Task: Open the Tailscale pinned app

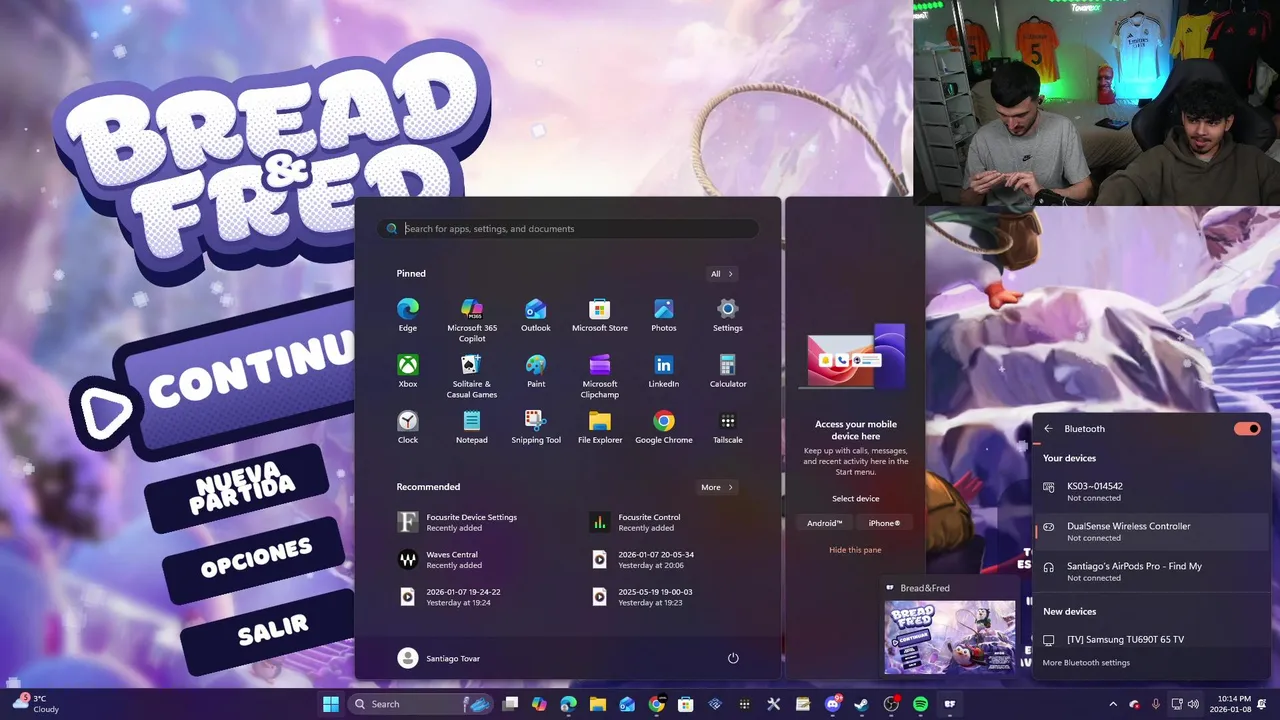Action: tap(728, 426)
